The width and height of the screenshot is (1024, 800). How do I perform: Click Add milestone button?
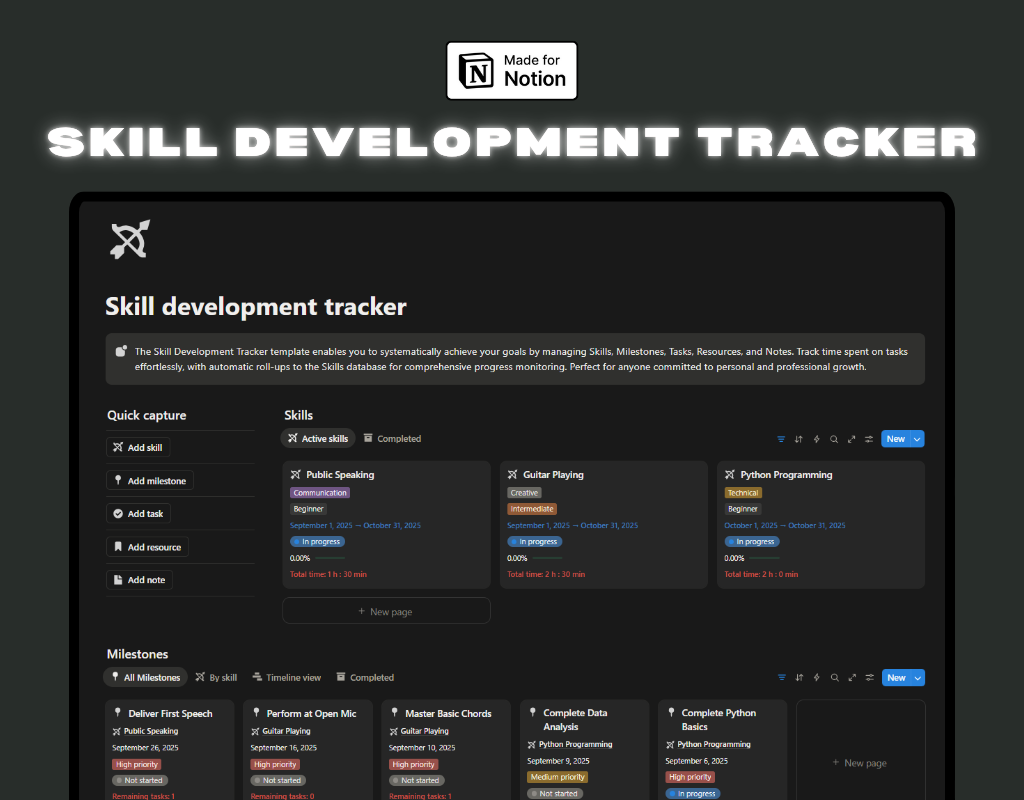150,481
